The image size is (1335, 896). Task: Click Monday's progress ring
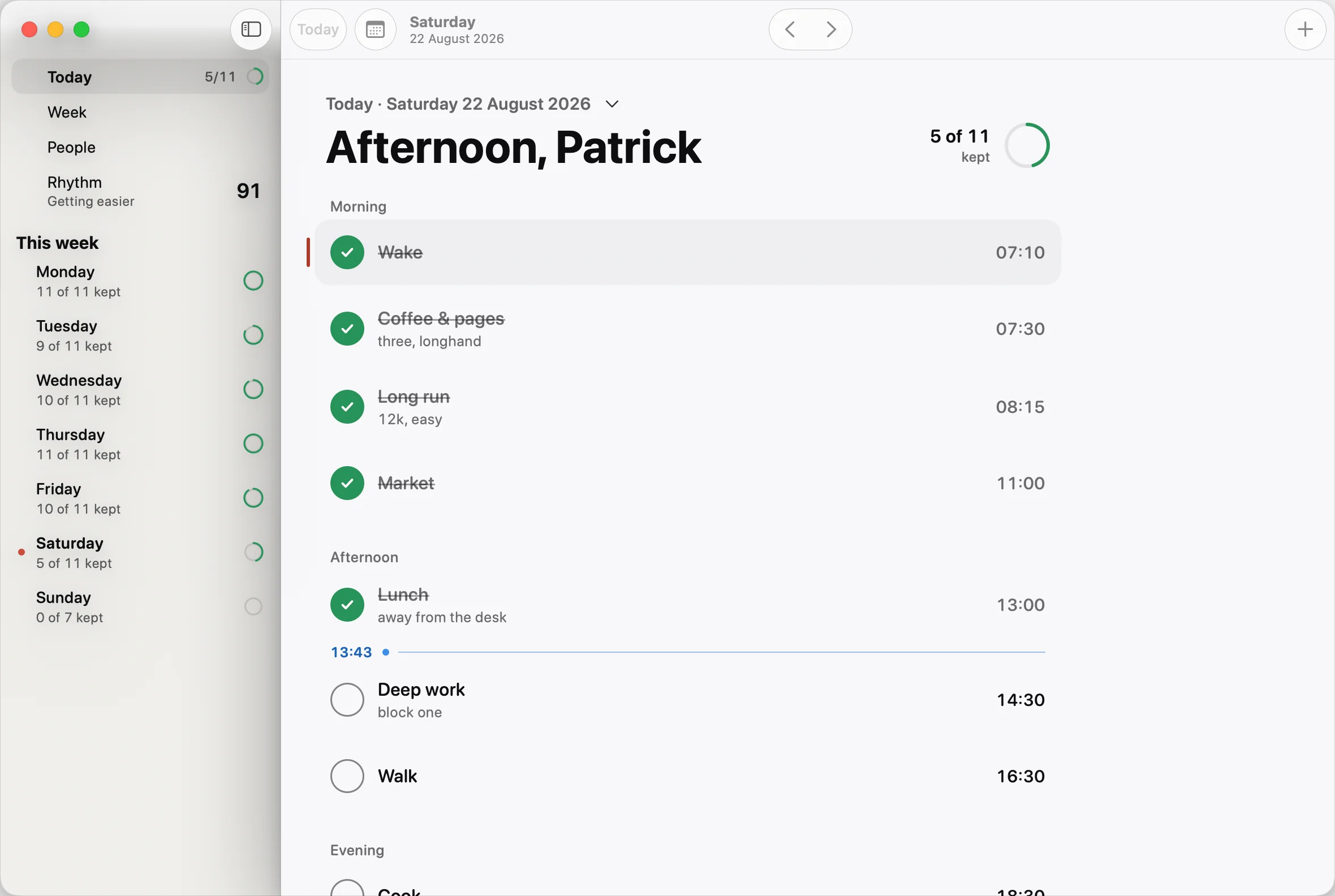click(253, 281)
